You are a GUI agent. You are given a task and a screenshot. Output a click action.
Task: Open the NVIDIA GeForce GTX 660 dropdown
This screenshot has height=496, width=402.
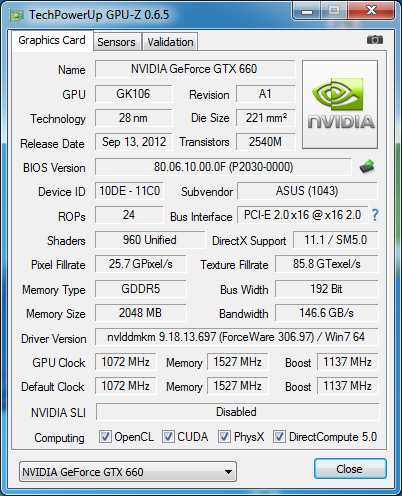coord(128,472)
